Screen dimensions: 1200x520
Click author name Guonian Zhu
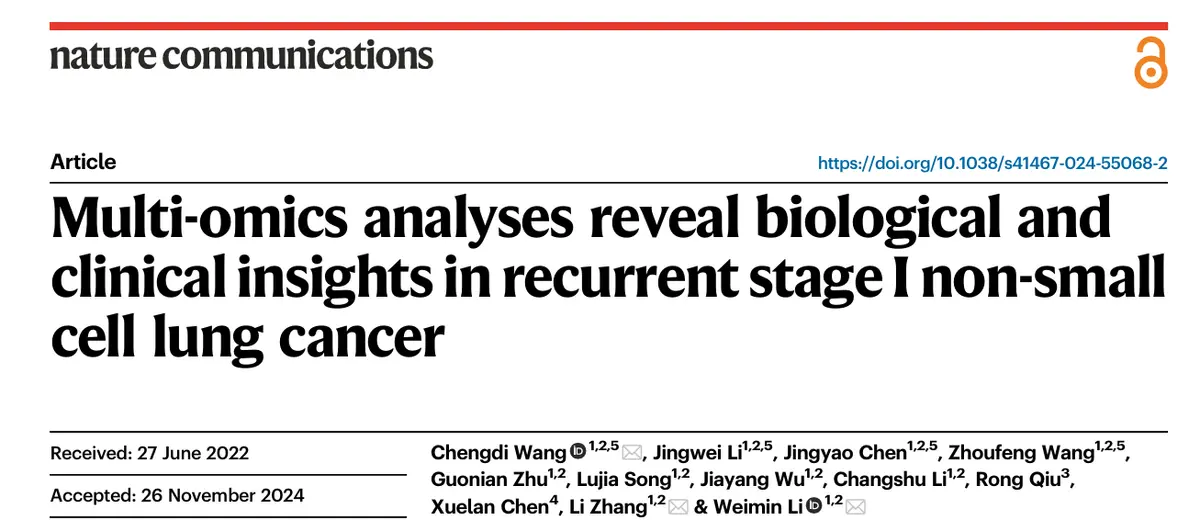pos(480,480)
